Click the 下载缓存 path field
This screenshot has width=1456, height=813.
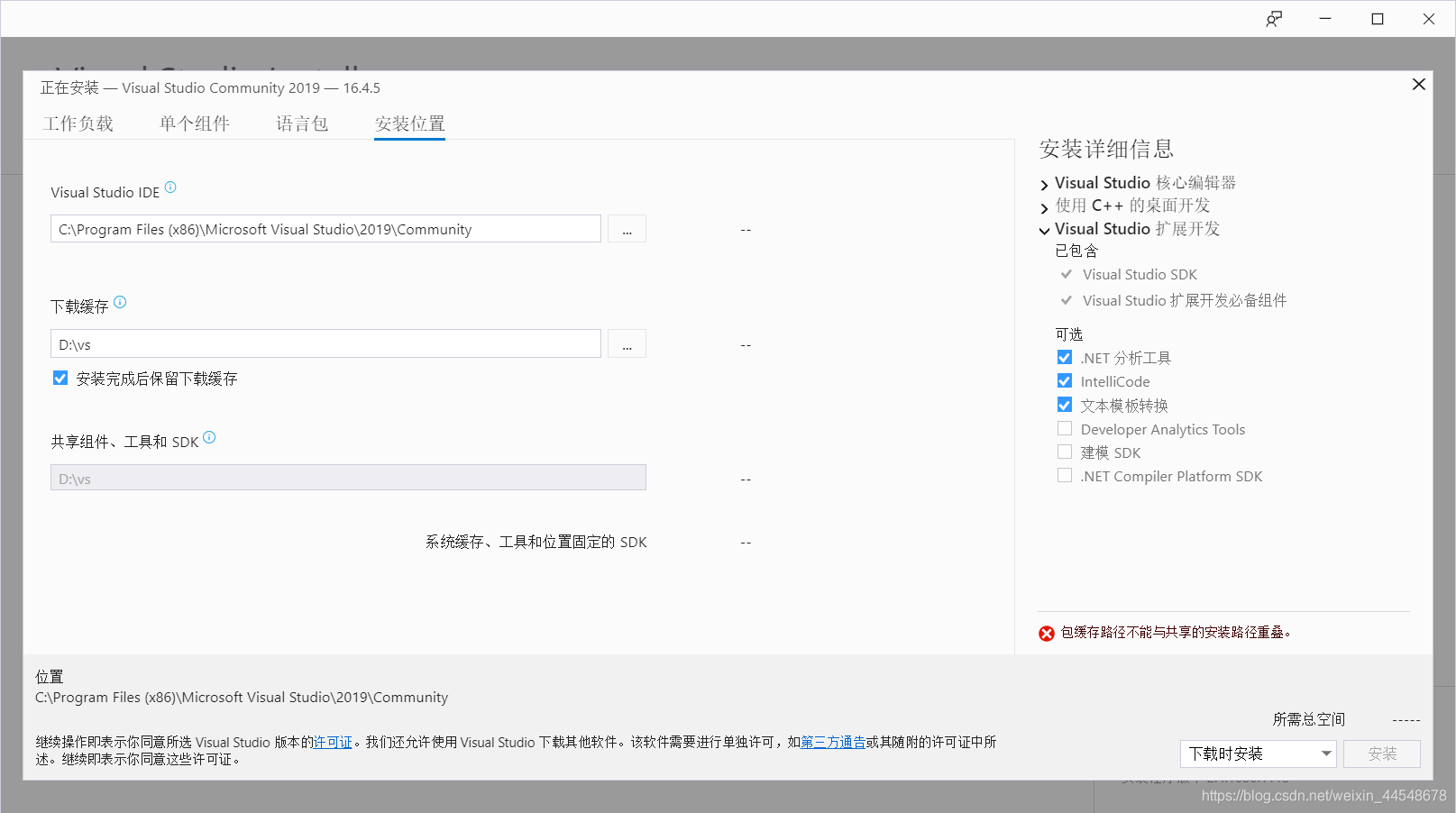pos(325,344)
